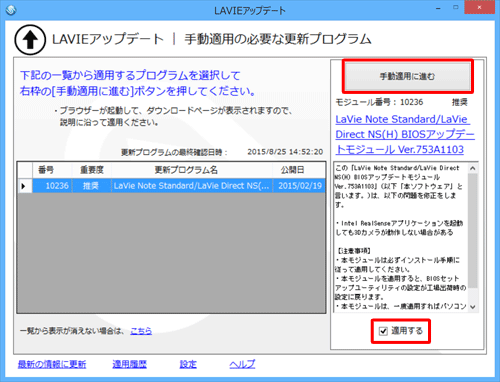
Task: Click the last checked time 2015/8/25 14:52:20
Action: [x=285, y=152]
